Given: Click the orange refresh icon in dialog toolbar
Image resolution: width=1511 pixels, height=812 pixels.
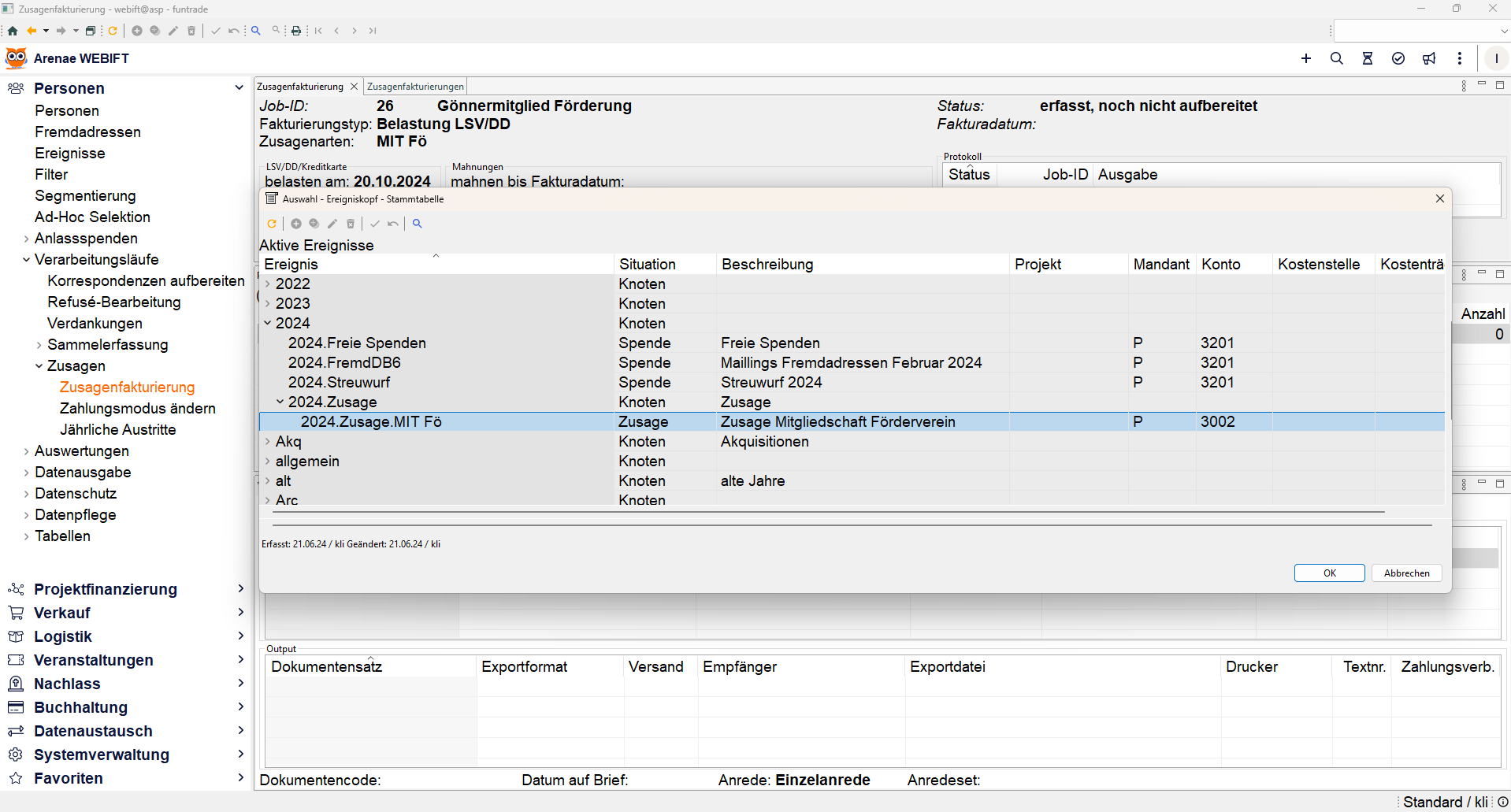Looking at the screenshot, I should click(x=272, y=224).
